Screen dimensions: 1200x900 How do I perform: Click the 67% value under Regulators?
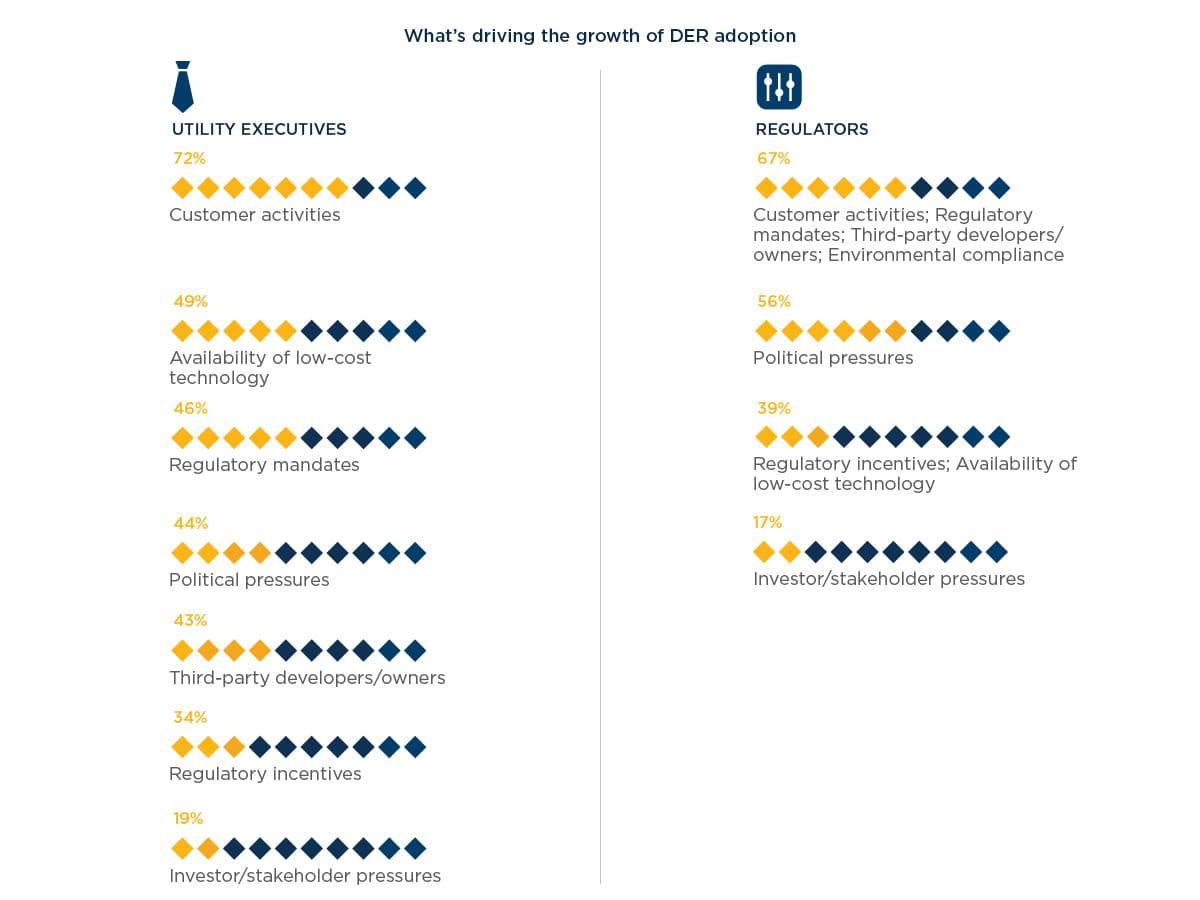pyautogui.click(x=772, y=158)
